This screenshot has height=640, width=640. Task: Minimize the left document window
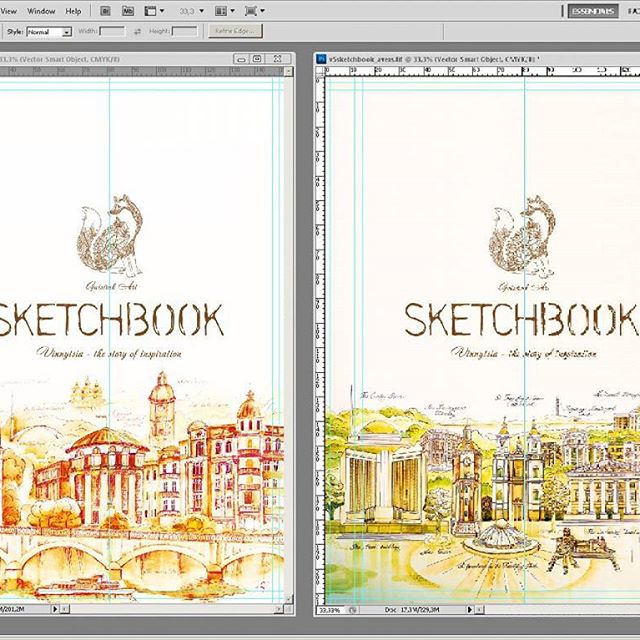(241, 59)
